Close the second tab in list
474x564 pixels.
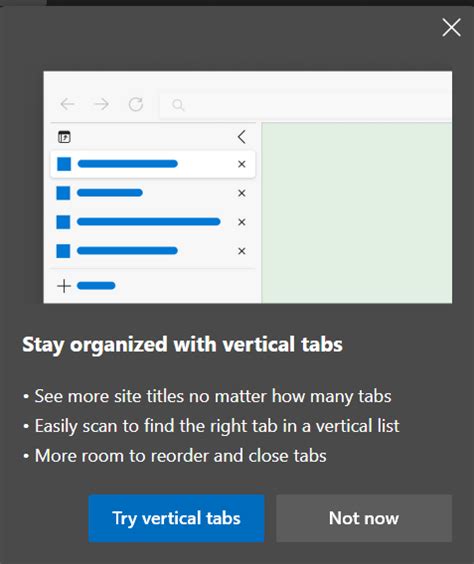[242, 193]
